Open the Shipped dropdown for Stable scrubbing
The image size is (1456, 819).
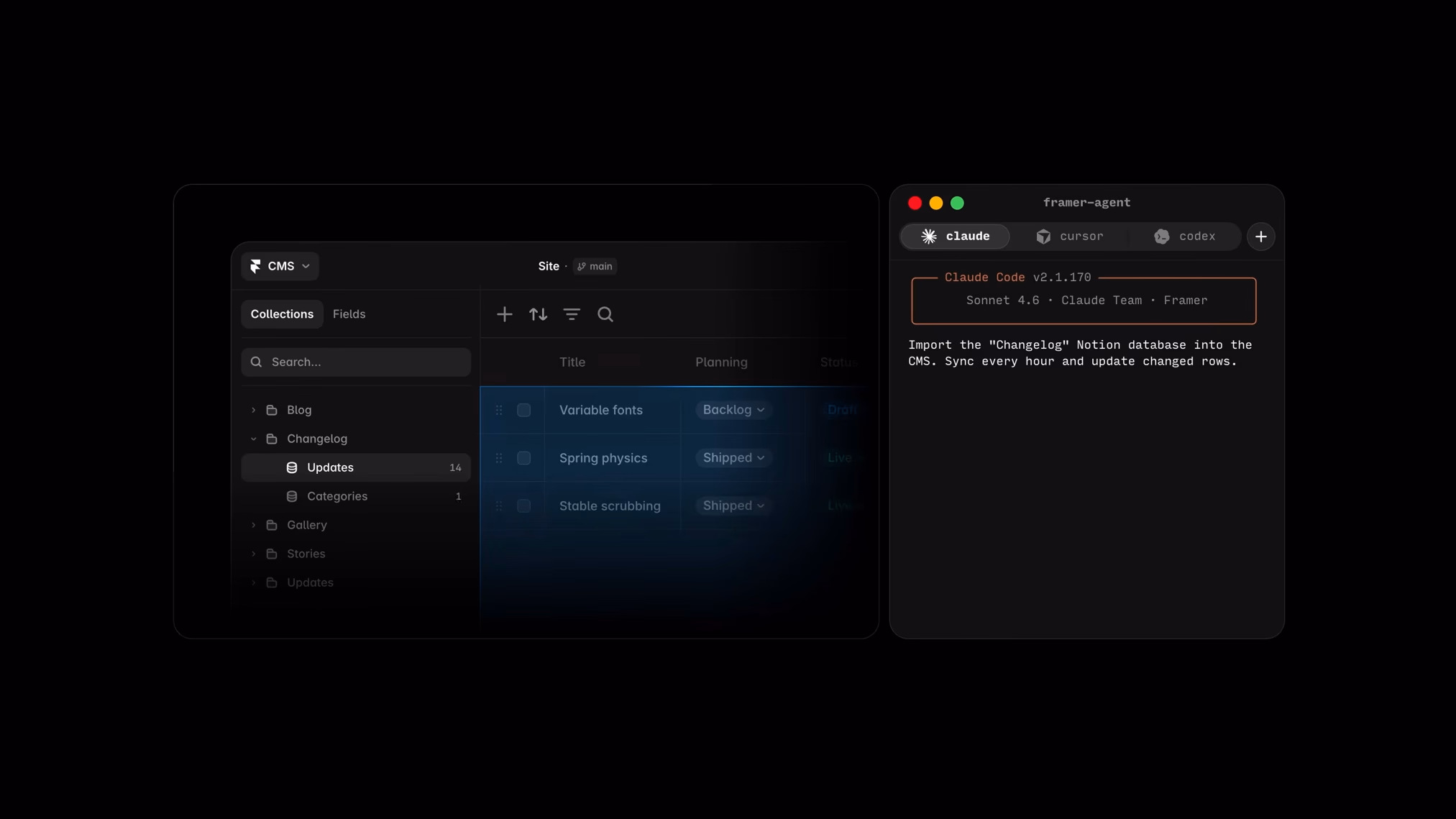pos(733,506)
